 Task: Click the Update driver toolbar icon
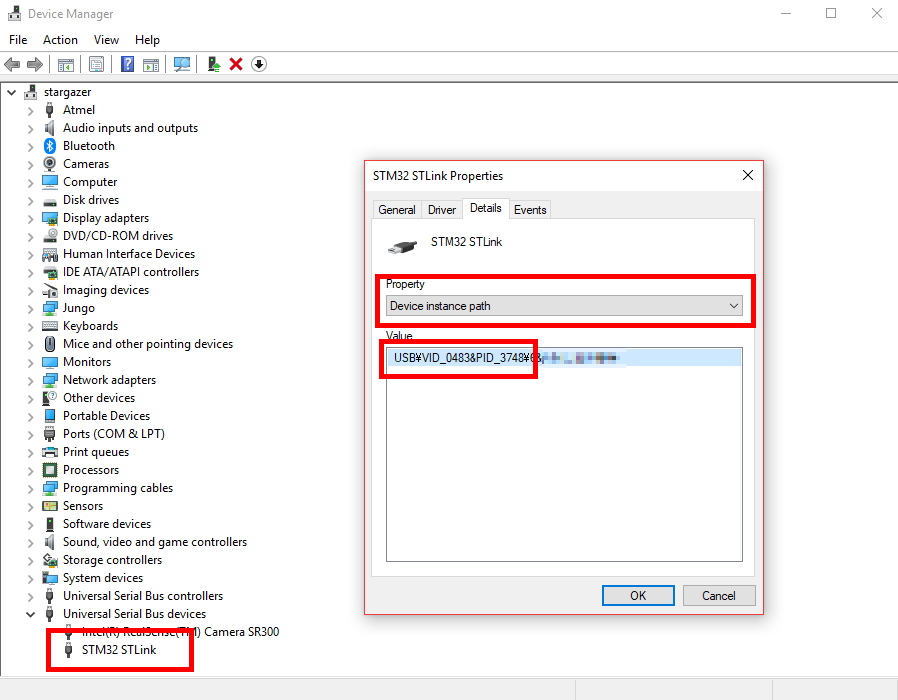point(214,64)
